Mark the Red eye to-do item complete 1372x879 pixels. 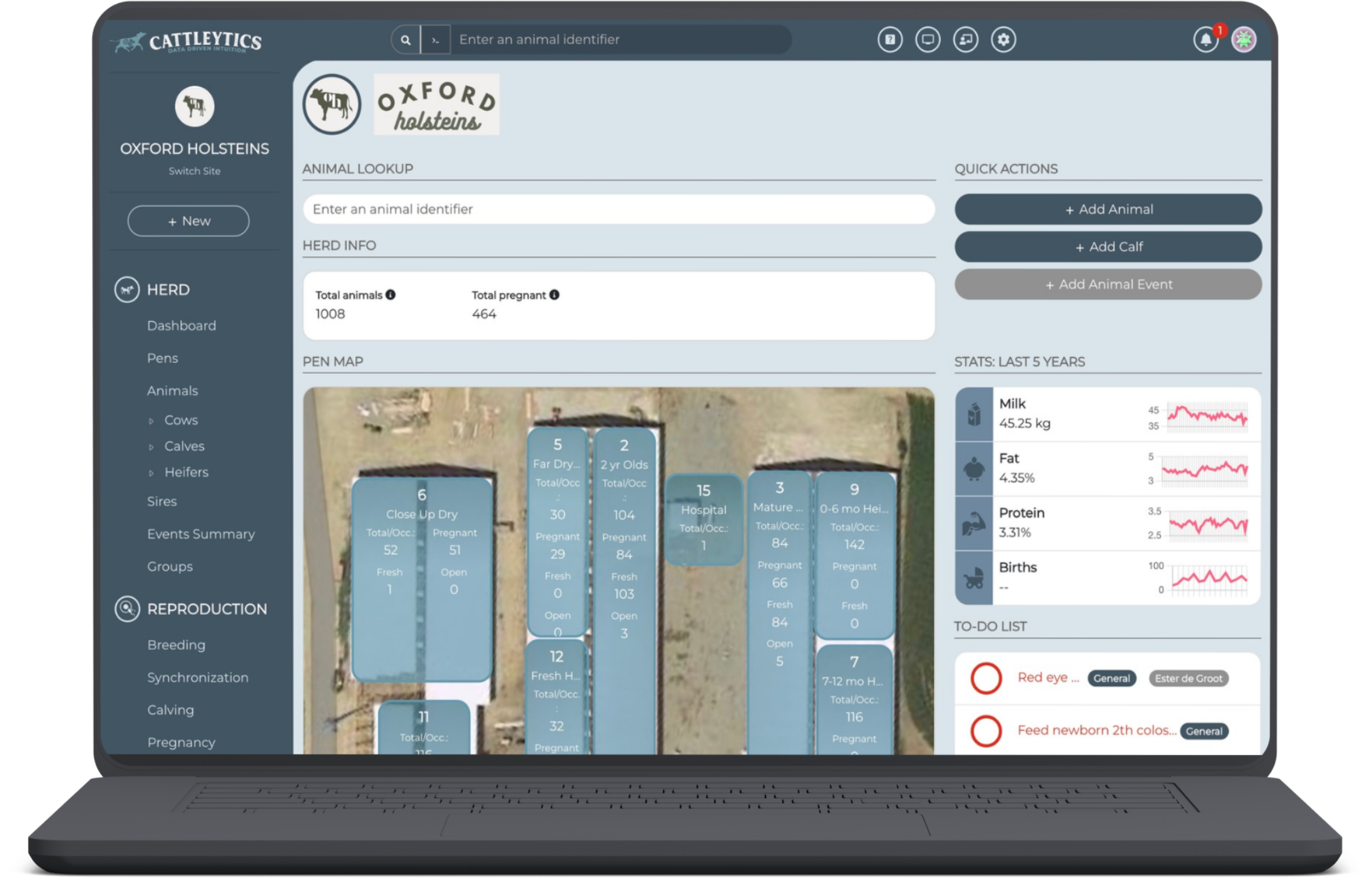pos(986,678)
